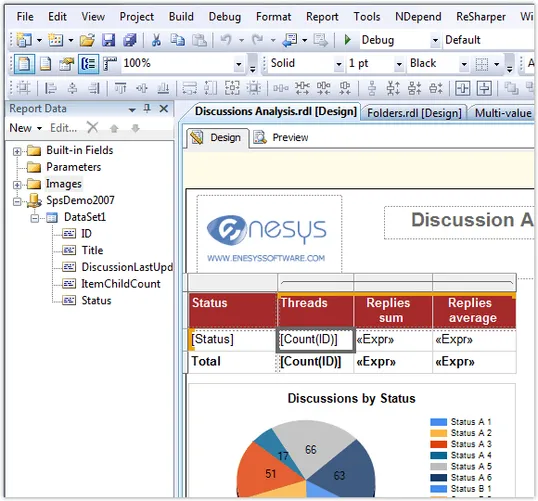538x501 pixels.
Task: Click the Enesys logo image in the report
Action: point(269,234)
